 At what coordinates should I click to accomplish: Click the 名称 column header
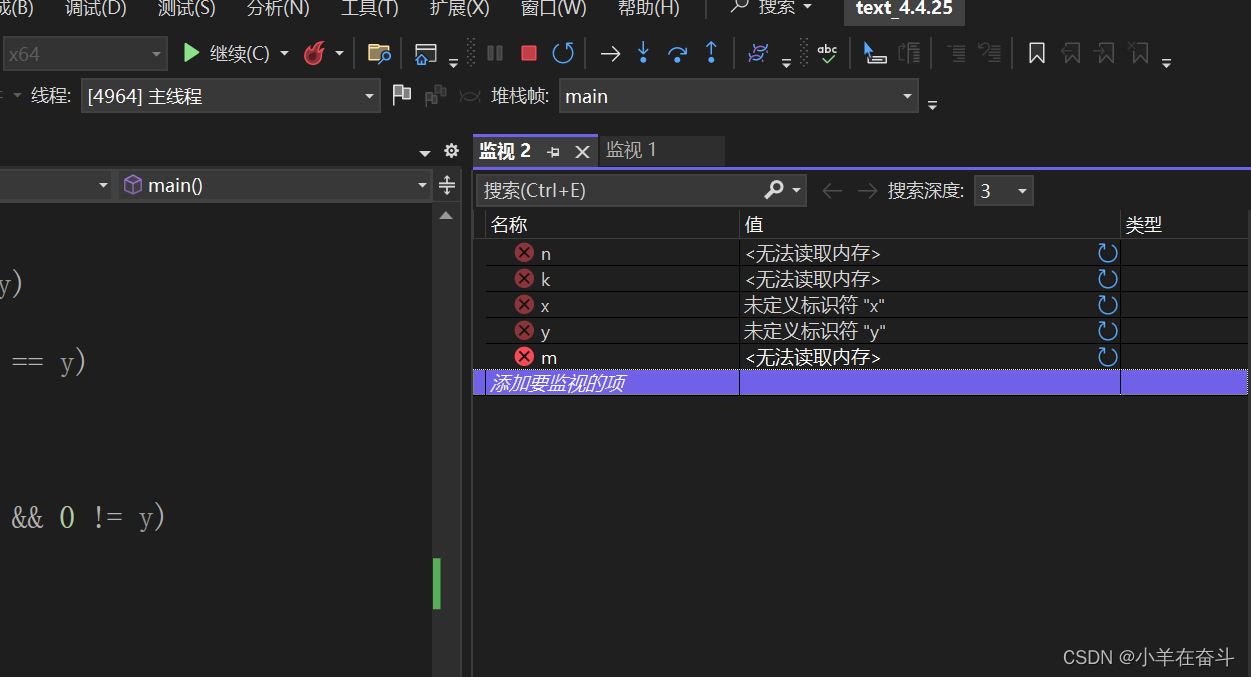pyautogui.click(x=612, y=225)
